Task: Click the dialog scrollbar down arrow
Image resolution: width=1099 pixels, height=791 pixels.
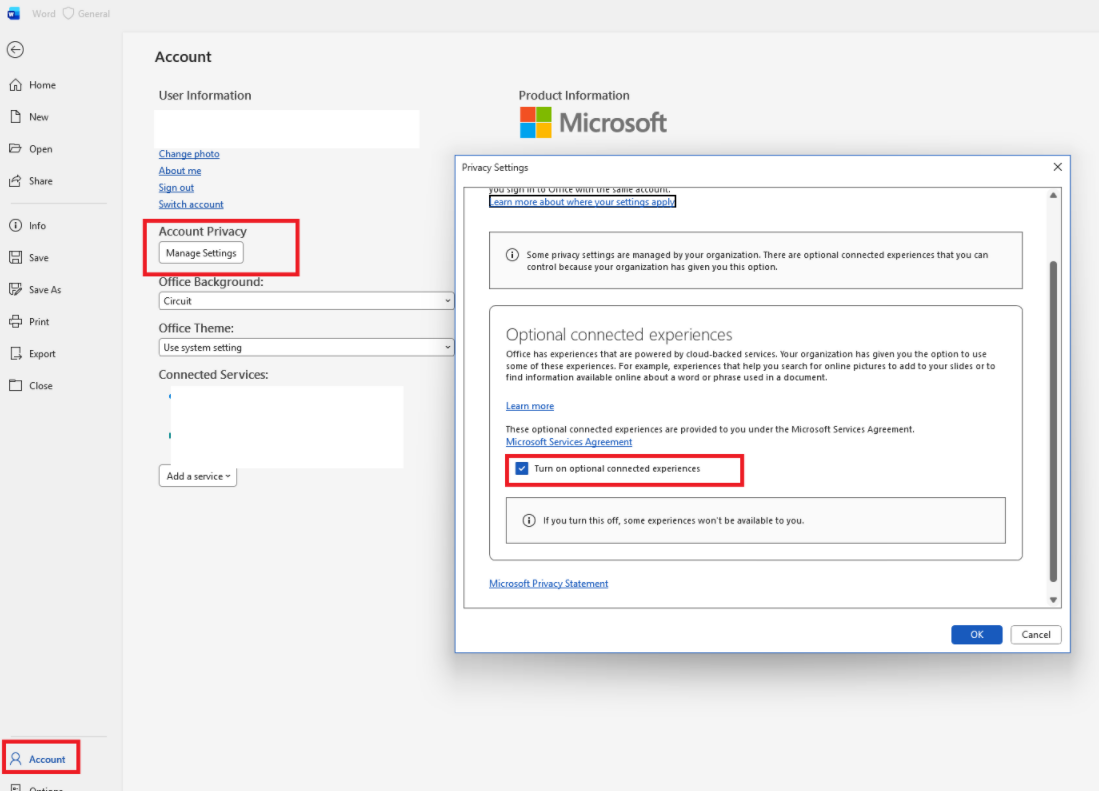Action: click(x=1053, y=600)
